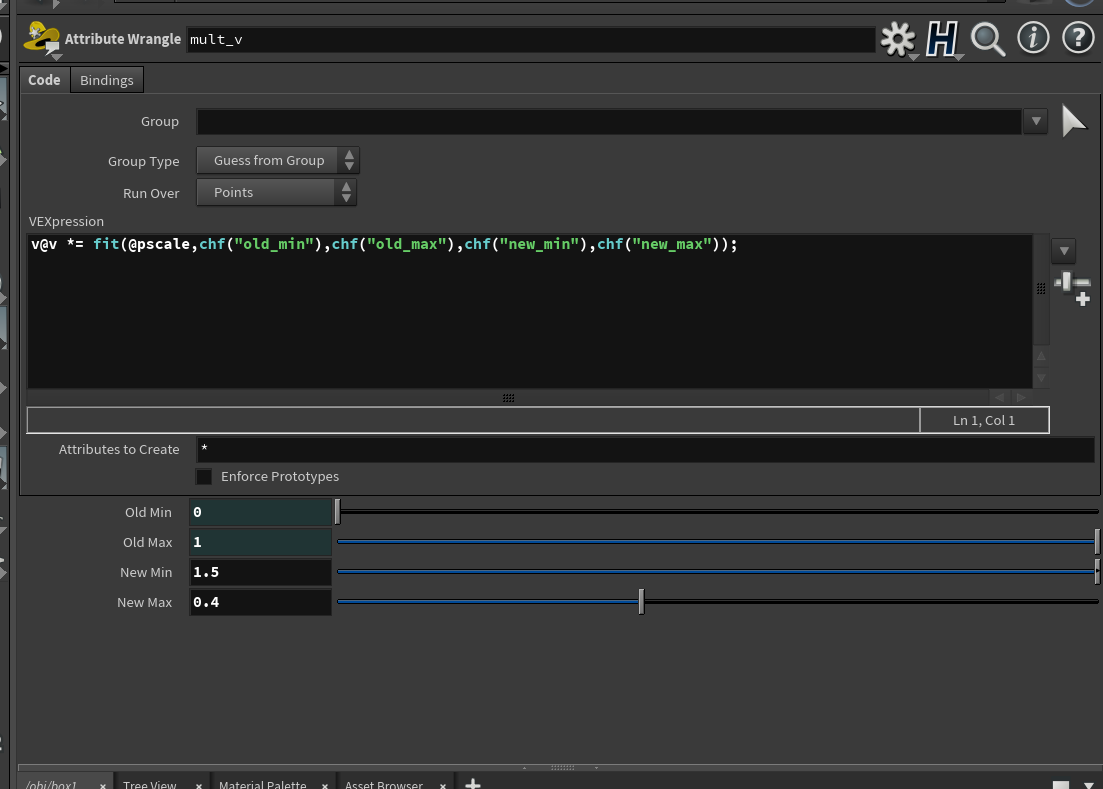The width and height of the screenshot is (1103, 789).
Task: Open the Group Type dropdown
Action: pyautogui.click(x=278, y=160)
